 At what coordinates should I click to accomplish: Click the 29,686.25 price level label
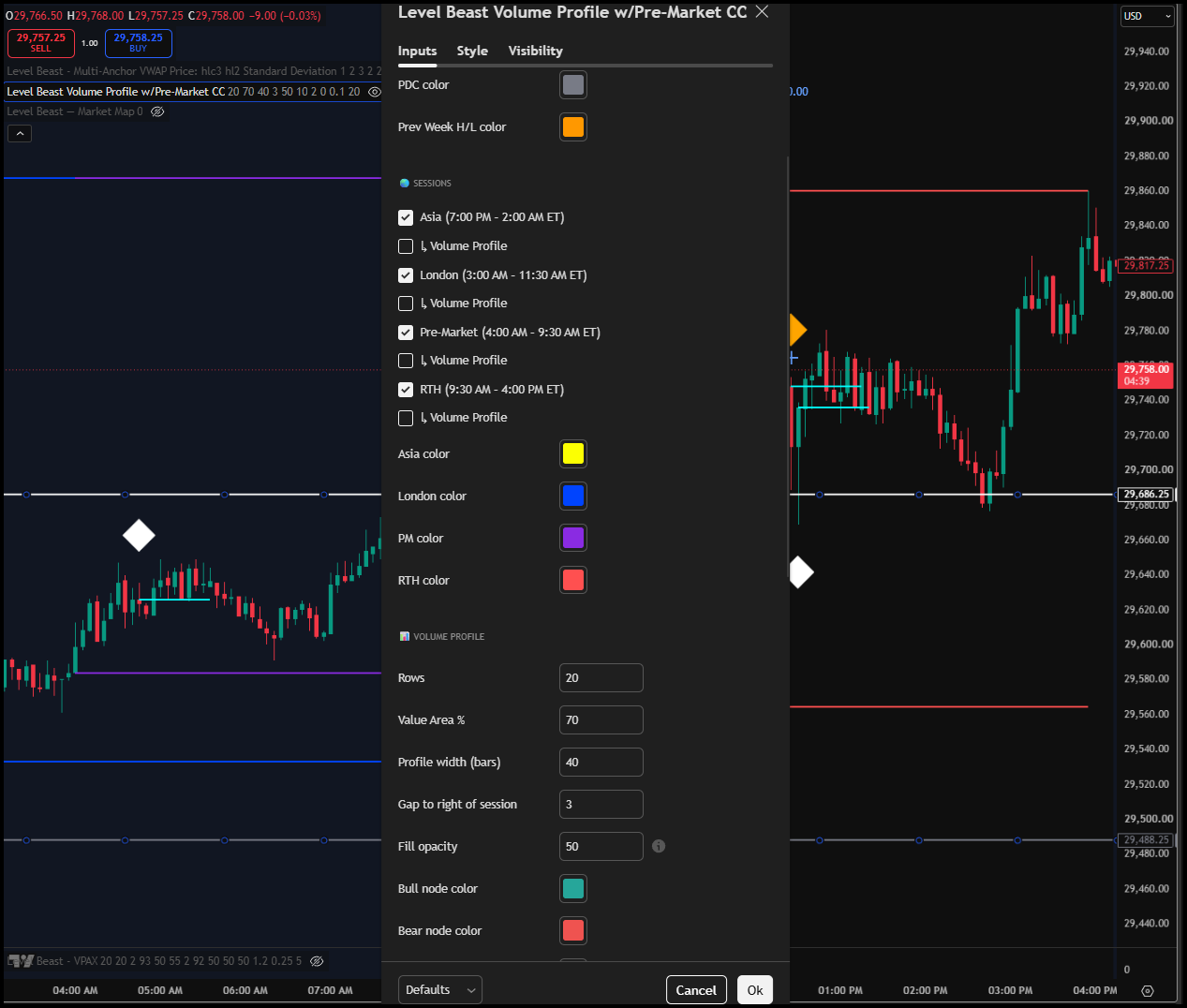pos(1146,495)
